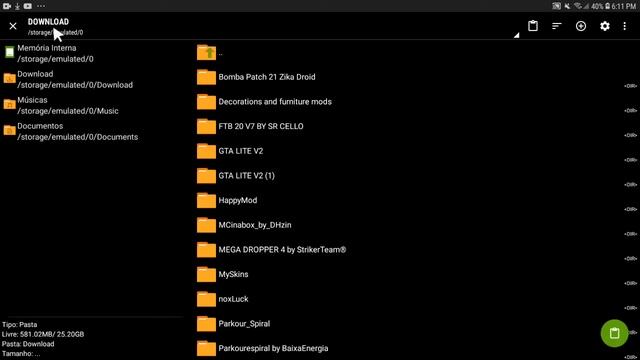Open Músicas bookmark in sidebar
640x360 pixels.
coord(61,105)
